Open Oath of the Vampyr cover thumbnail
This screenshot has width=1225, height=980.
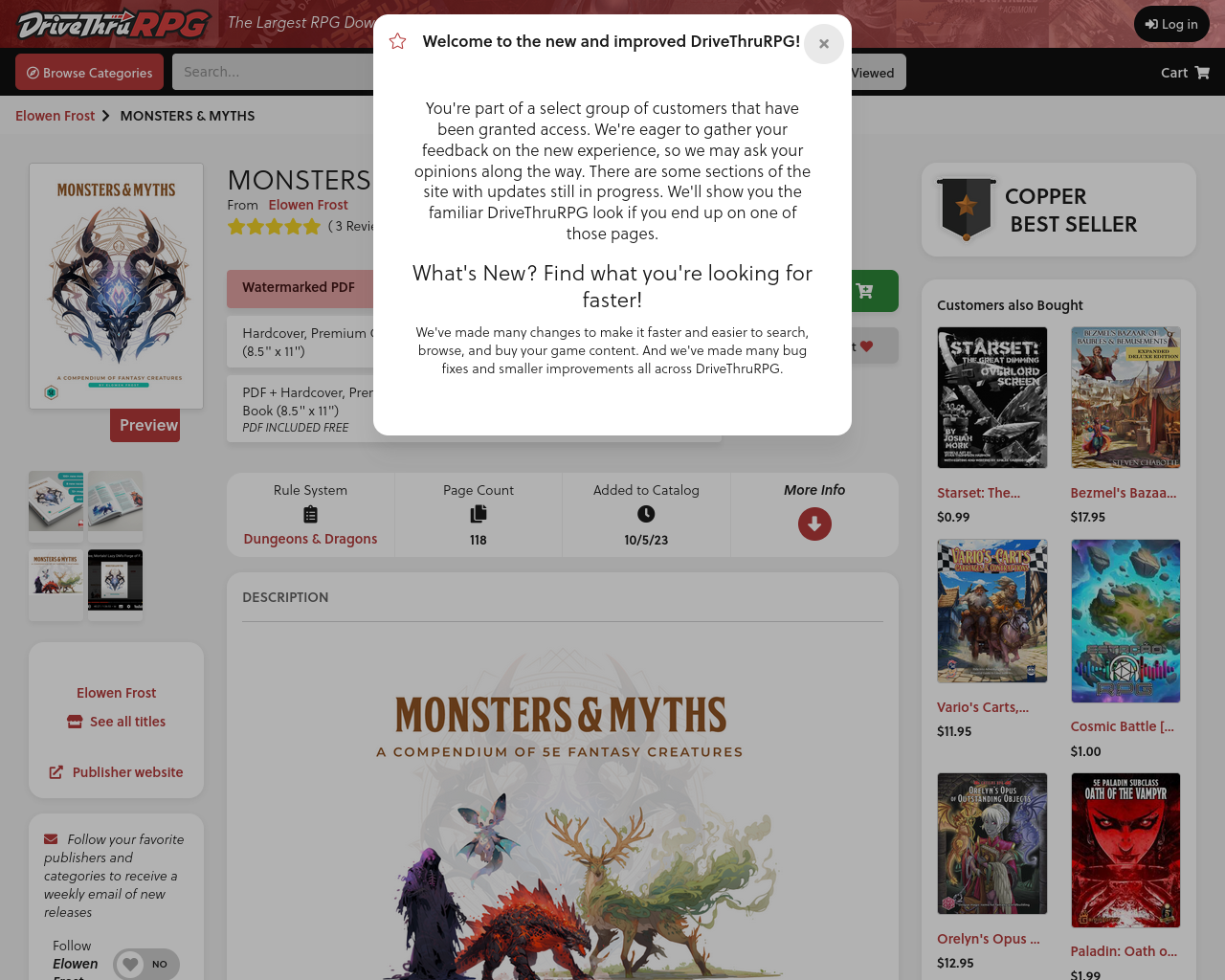tap(1125, 850)
